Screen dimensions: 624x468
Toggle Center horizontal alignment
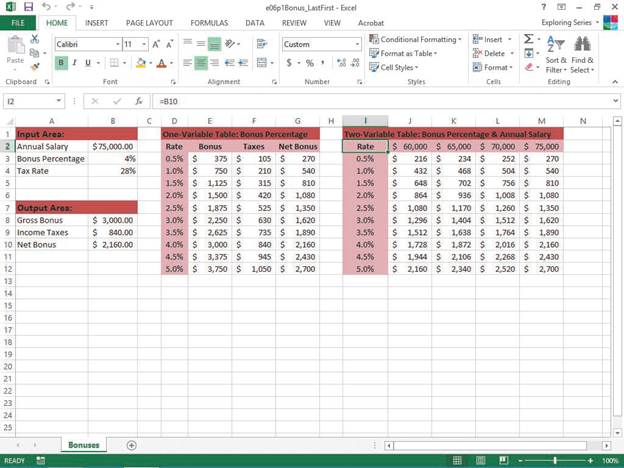[201, 62]
